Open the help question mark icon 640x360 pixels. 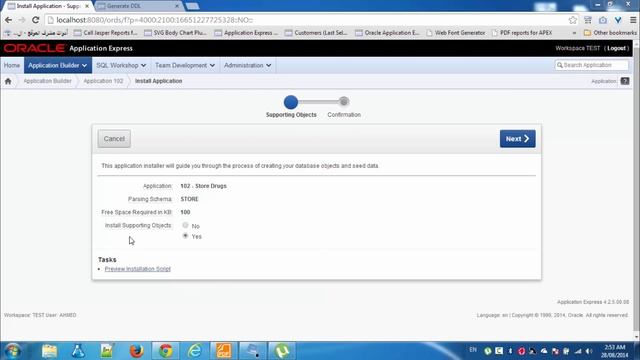point(624,81)
